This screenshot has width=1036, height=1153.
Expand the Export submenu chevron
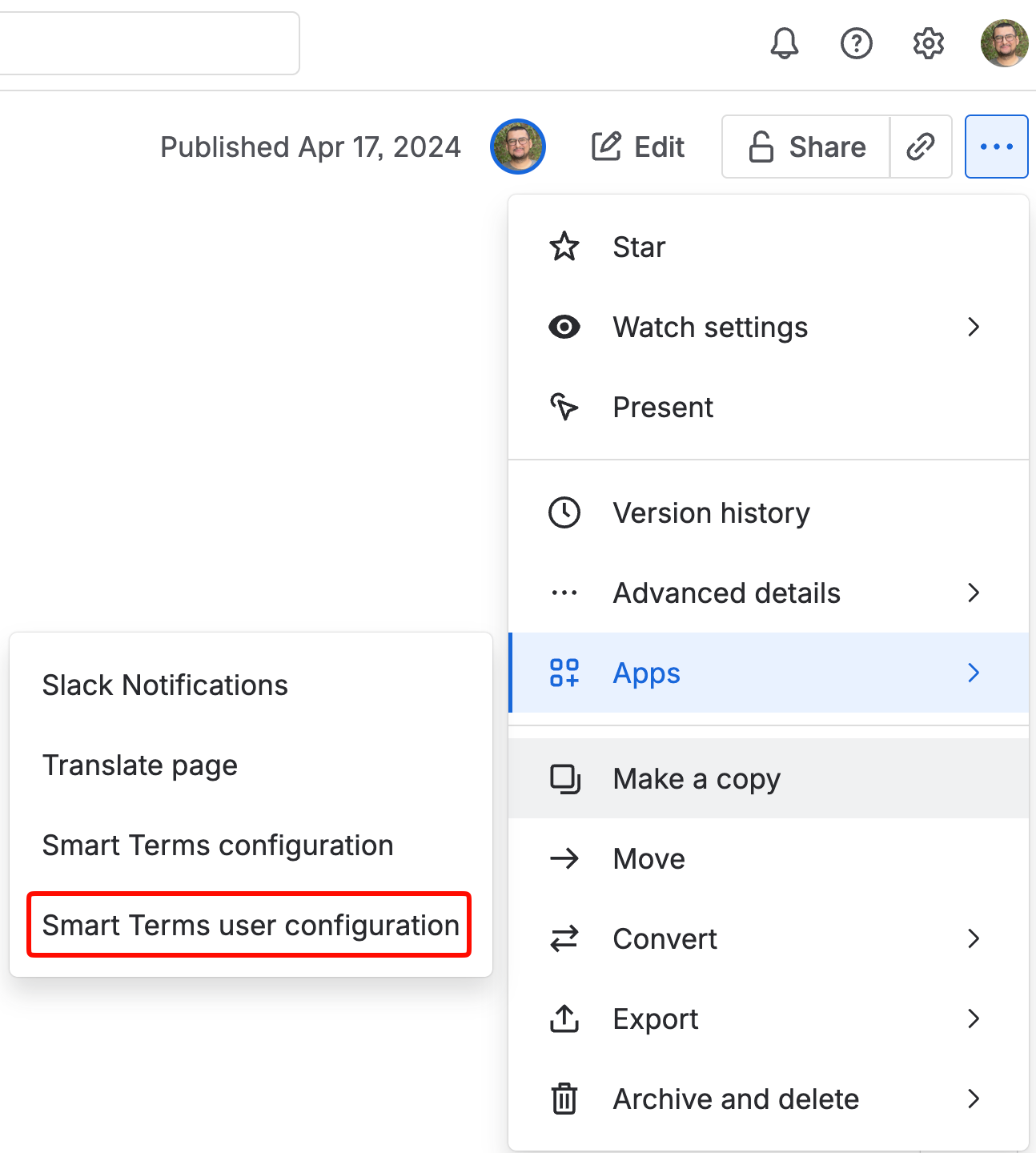coord(973,1018)
